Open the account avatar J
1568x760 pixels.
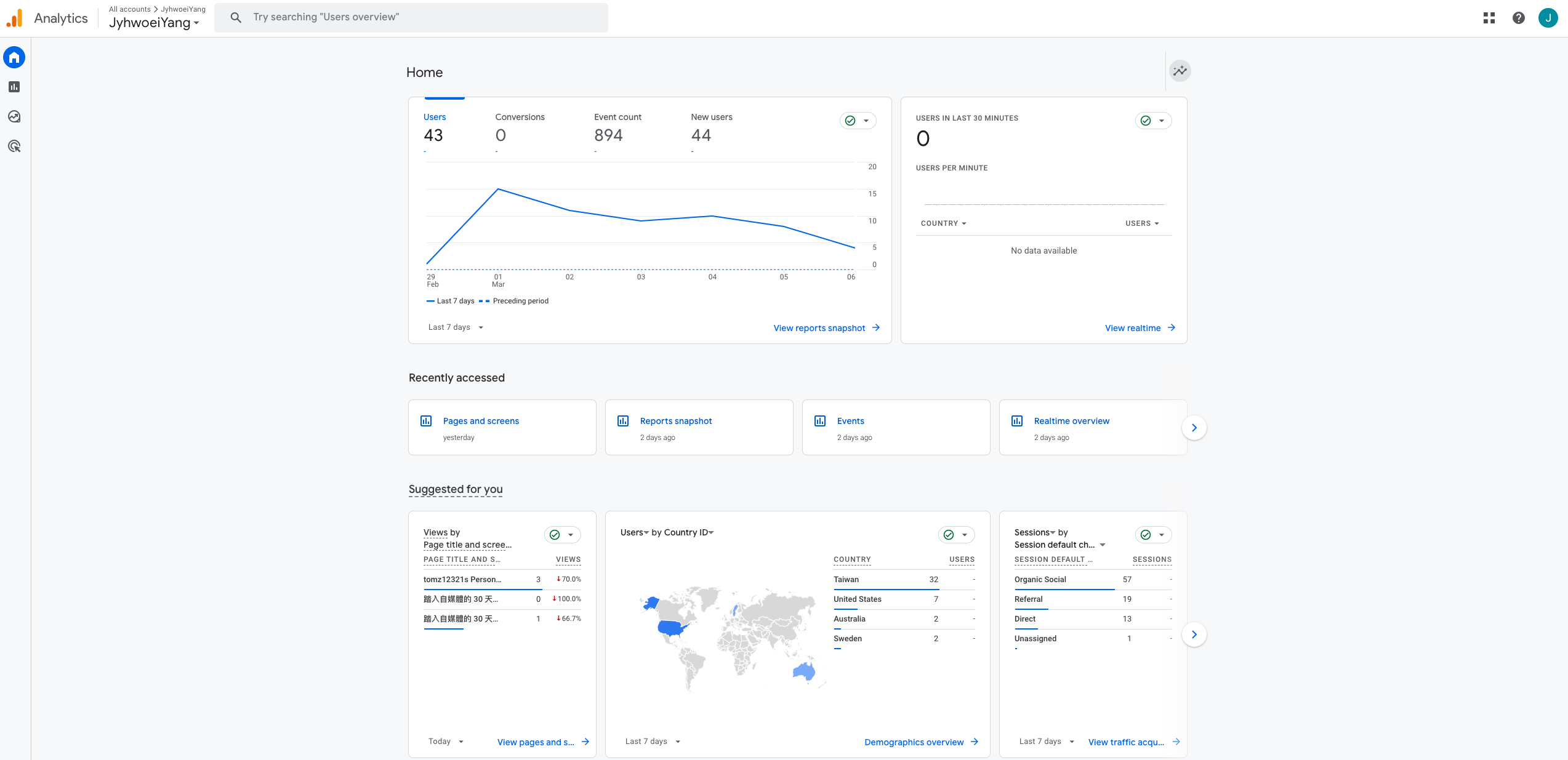click(x=1548, y=18)
